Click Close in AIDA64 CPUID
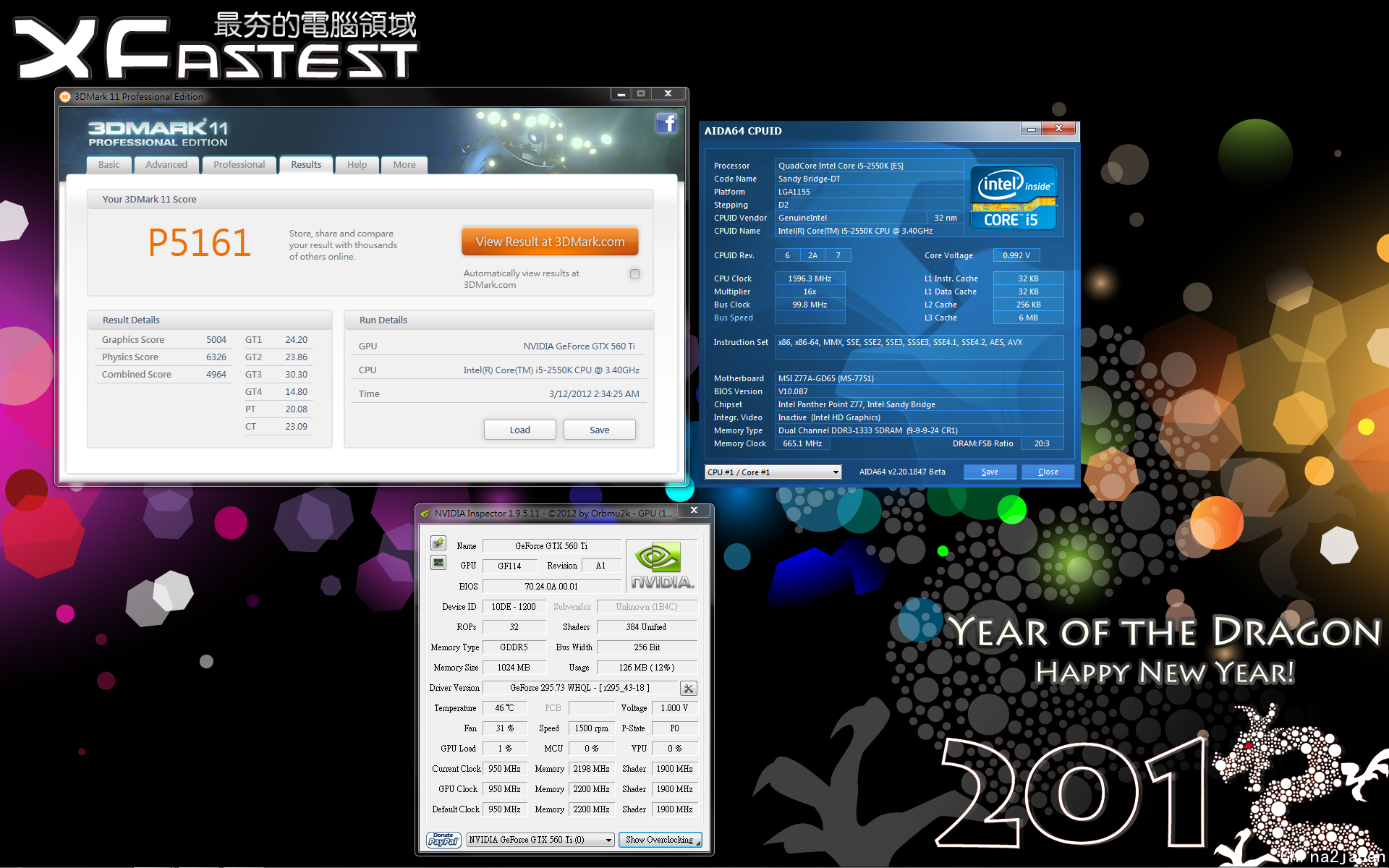 pos(1048,472)
